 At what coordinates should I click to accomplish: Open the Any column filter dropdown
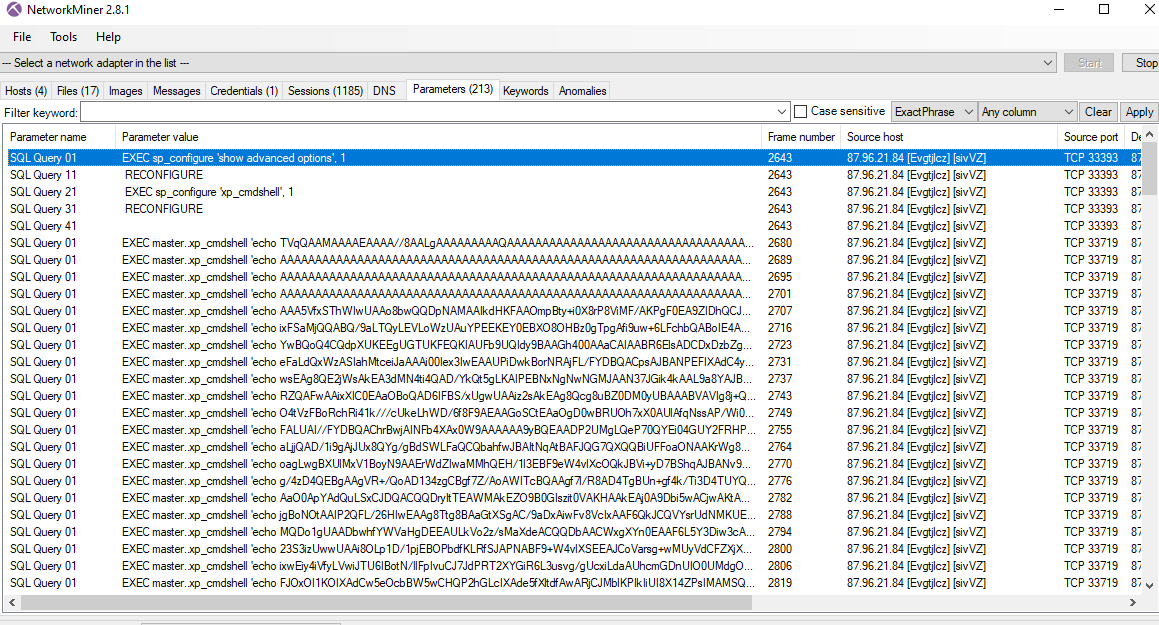[x=1027, y=112]
